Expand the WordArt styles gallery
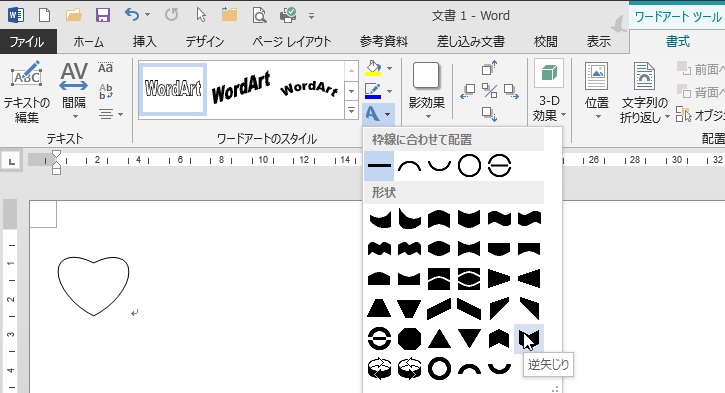Viewport: 725px width, 393px height. coord(351,111)
